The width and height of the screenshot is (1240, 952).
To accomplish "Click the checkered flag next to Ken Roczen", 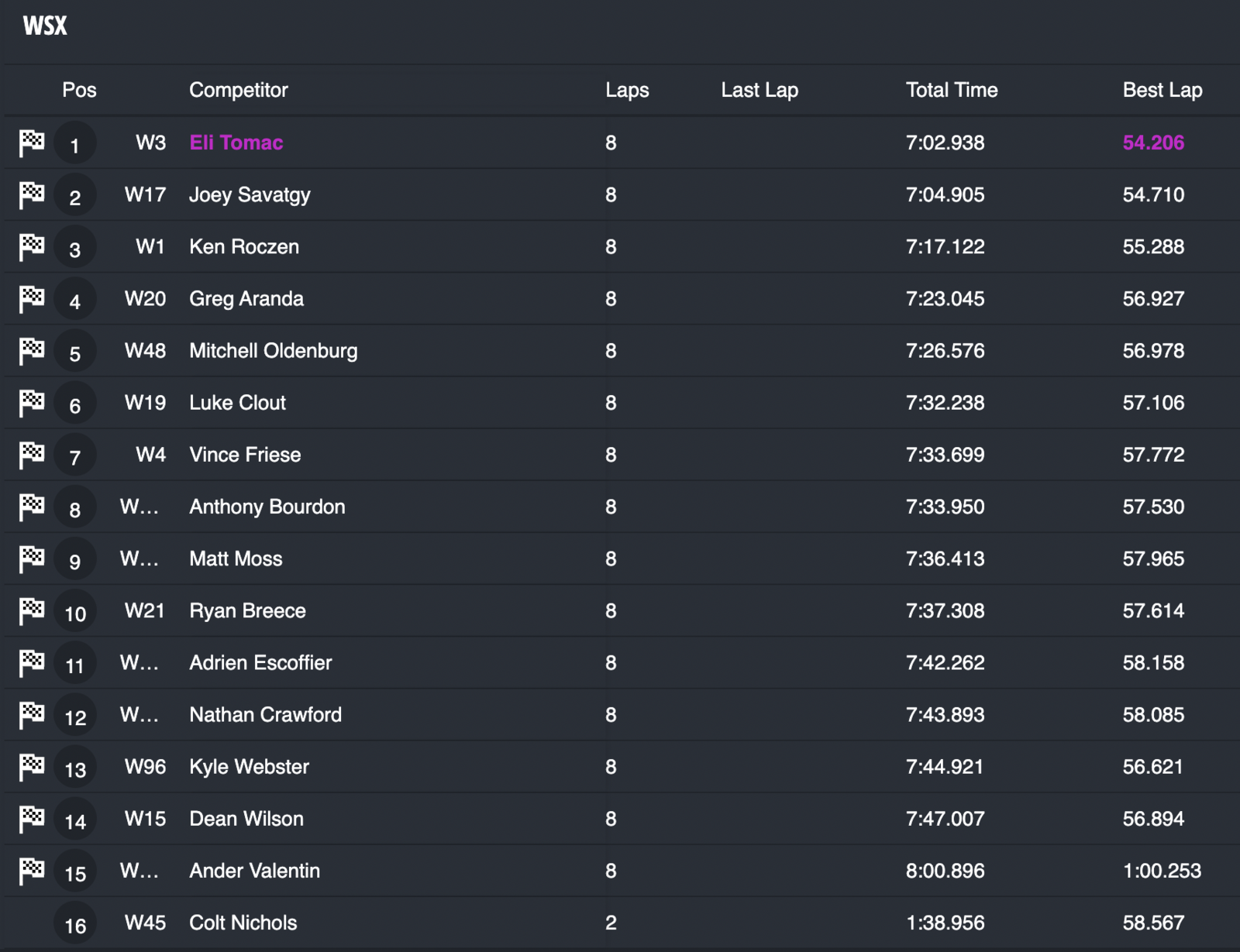I will [32, 246].
